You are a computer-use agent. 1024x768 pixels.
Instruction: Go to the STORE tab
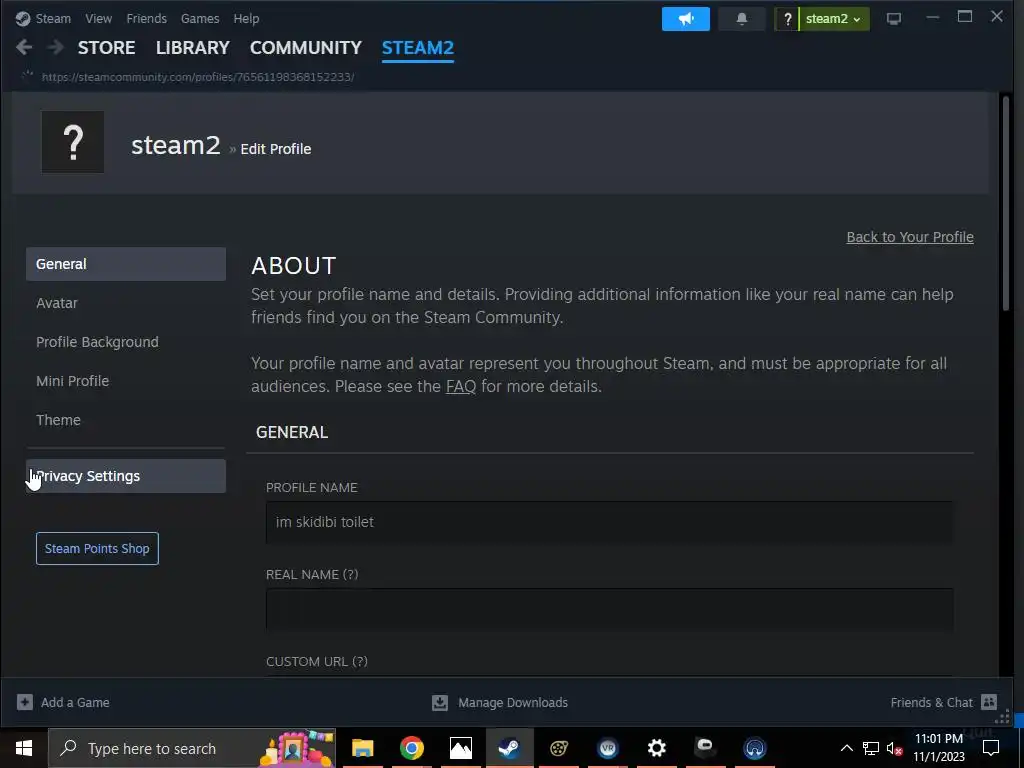coord(106,48)
